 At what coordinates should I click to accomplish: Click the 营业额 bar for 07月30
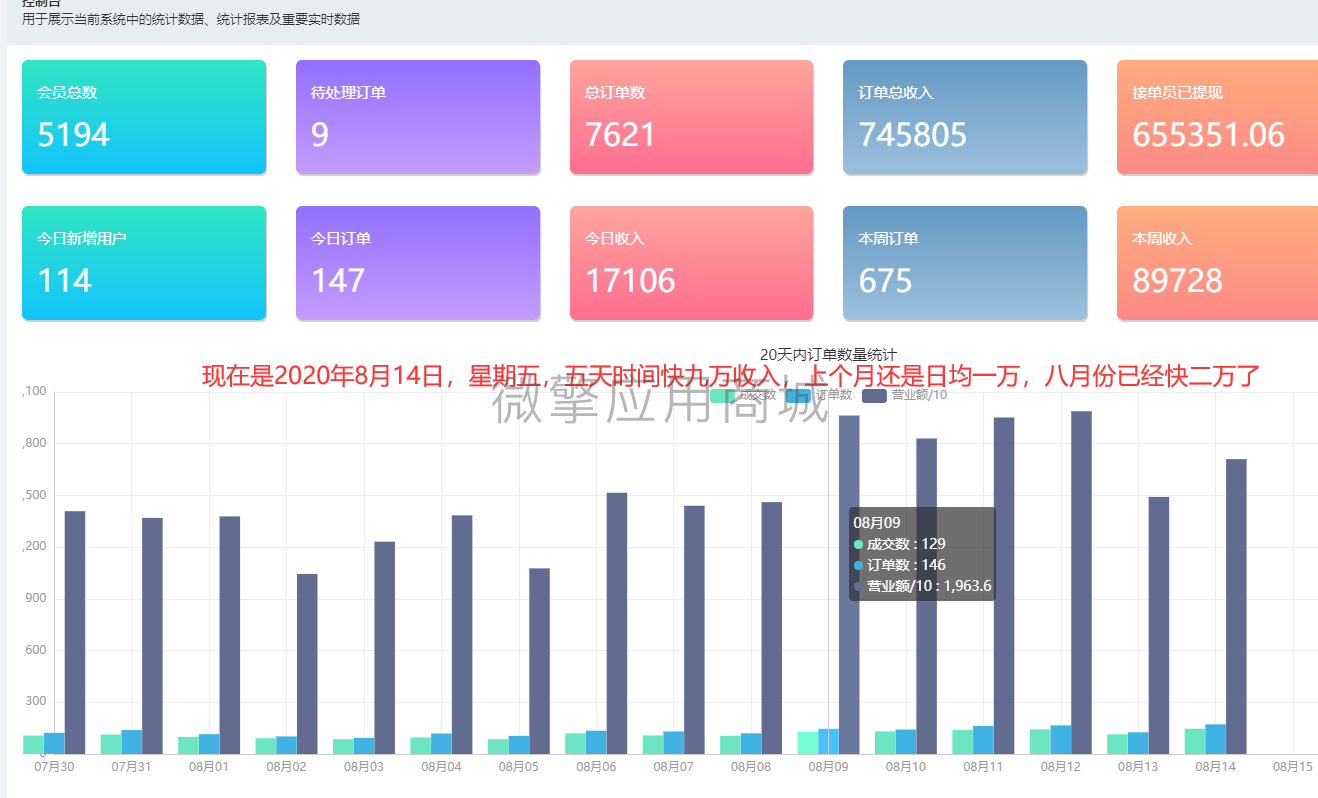pyautogui.click(x=75, y=632)
